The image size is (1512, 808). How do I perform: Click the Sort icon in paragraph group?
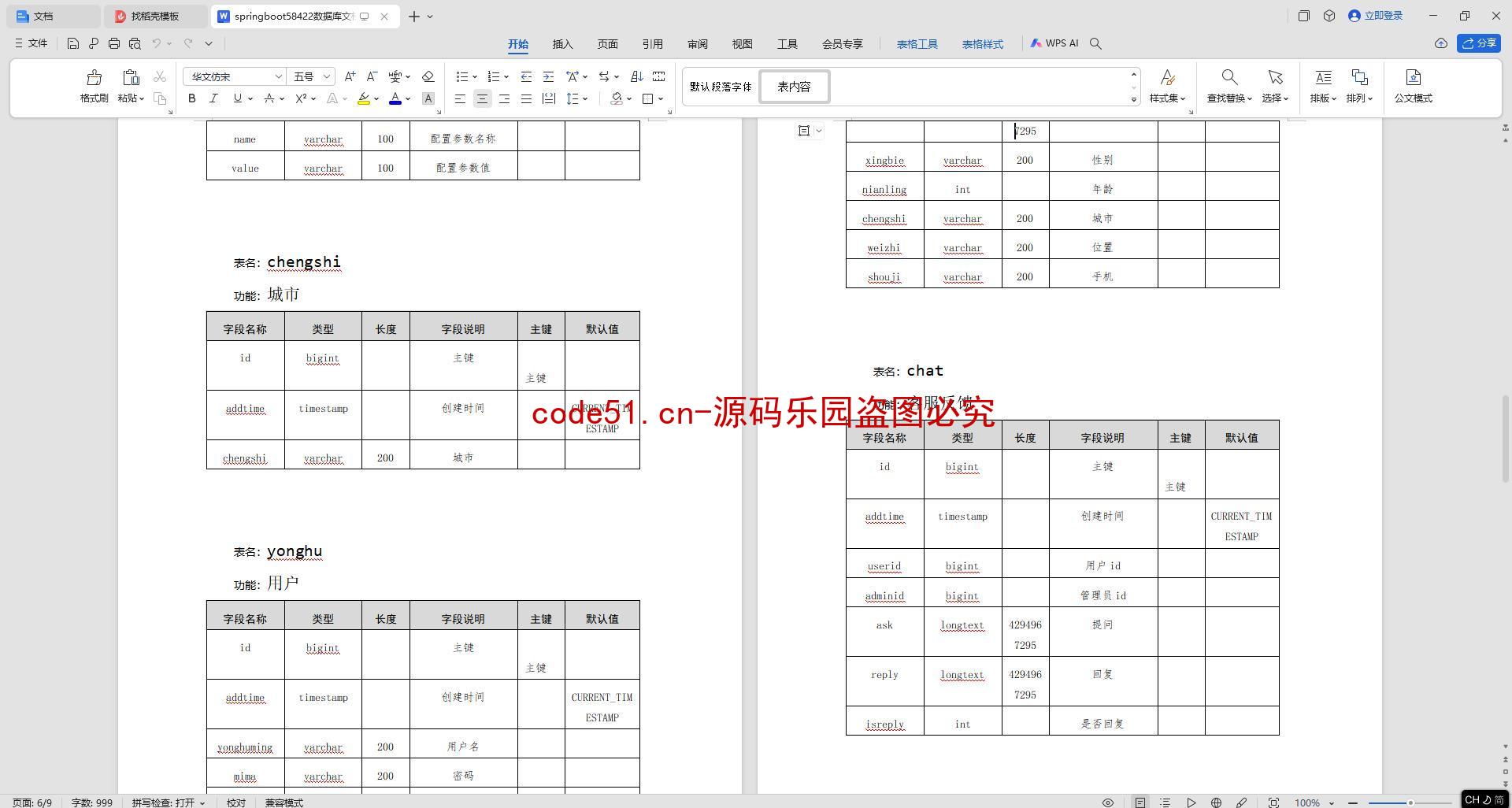(x=637, y=76)
